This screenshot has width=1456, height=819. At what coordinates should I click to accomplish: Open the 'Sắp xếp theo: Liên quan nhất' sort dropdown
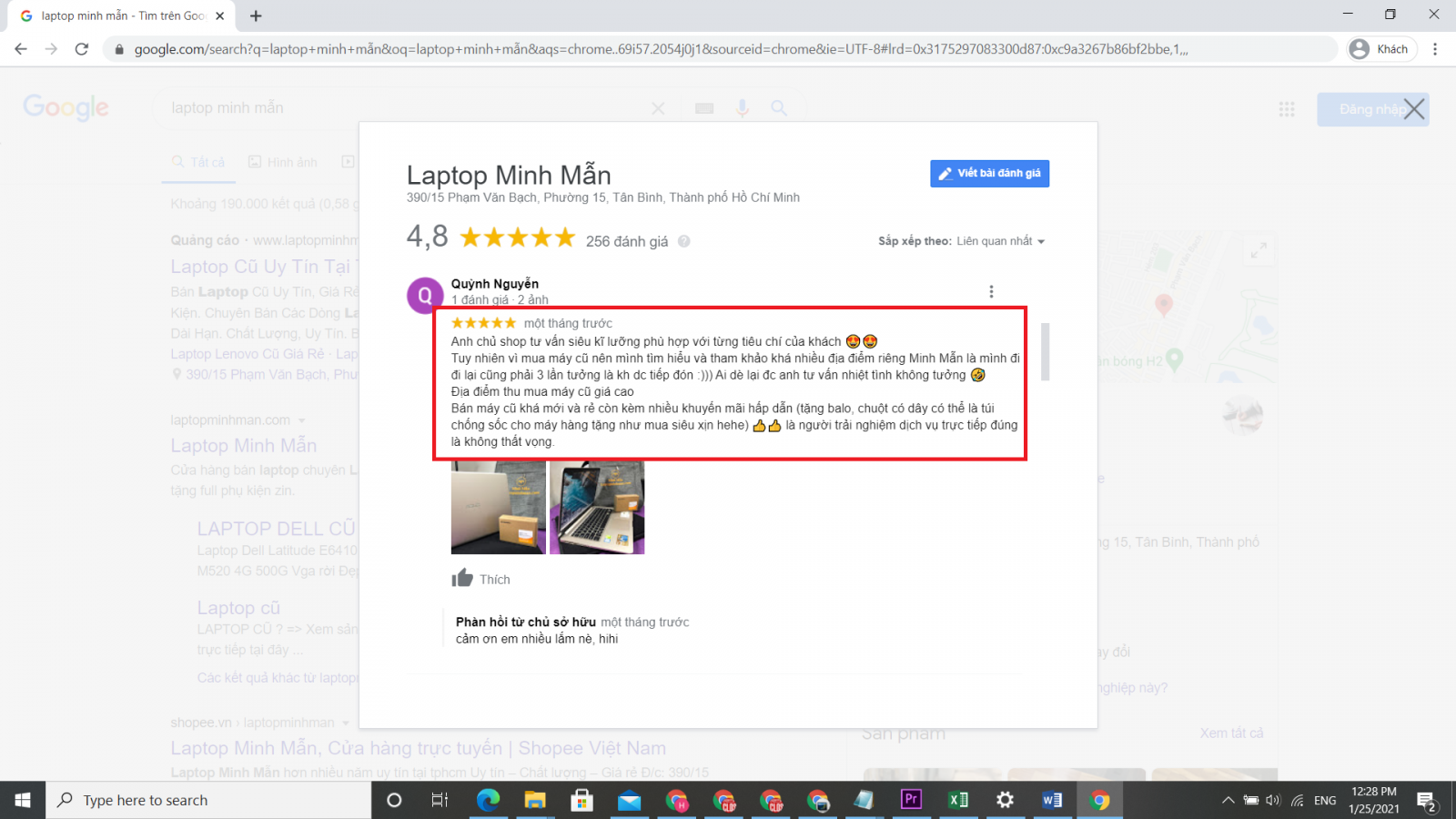tap(962, 241)
